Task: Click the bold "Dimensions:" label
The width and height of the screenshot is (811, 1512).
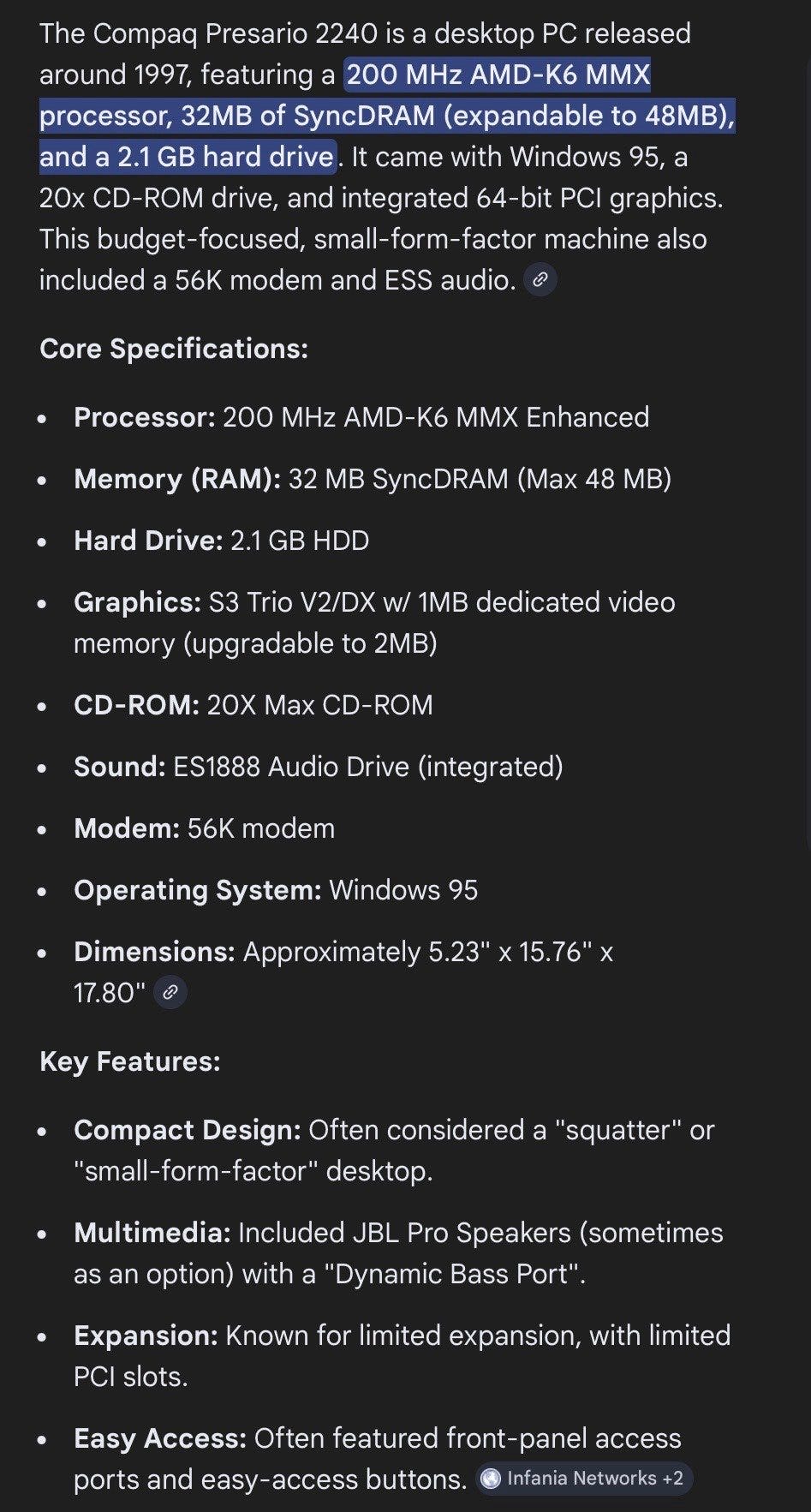Action: tap(154, 952)
